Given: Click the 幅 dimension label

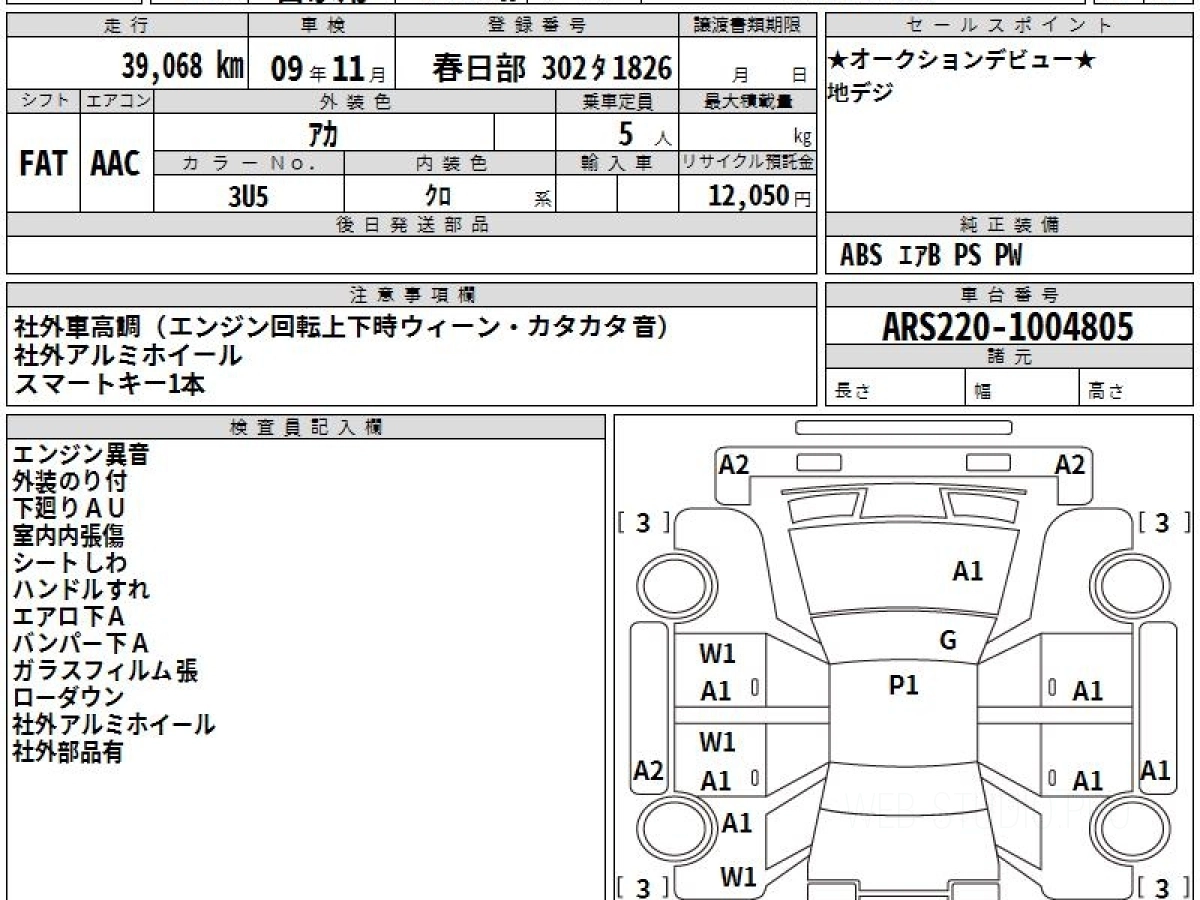Looking at the screenshot, I should click(983, 392).
